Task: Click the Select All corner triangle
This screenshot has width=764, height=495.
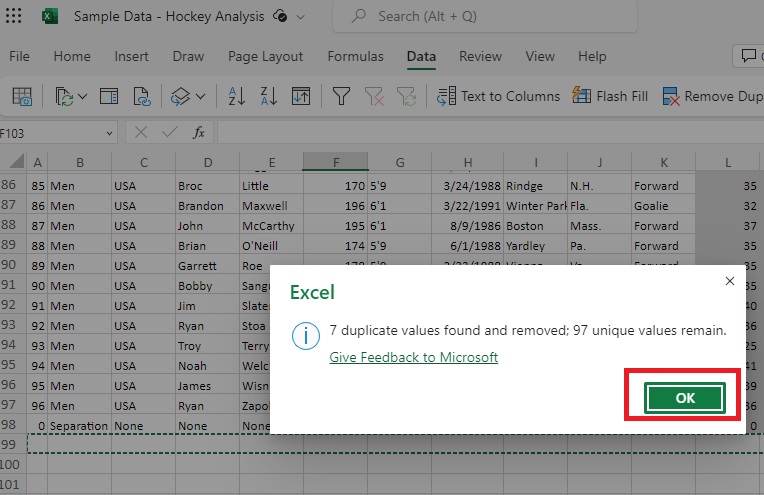Action: tap(17, 161)
